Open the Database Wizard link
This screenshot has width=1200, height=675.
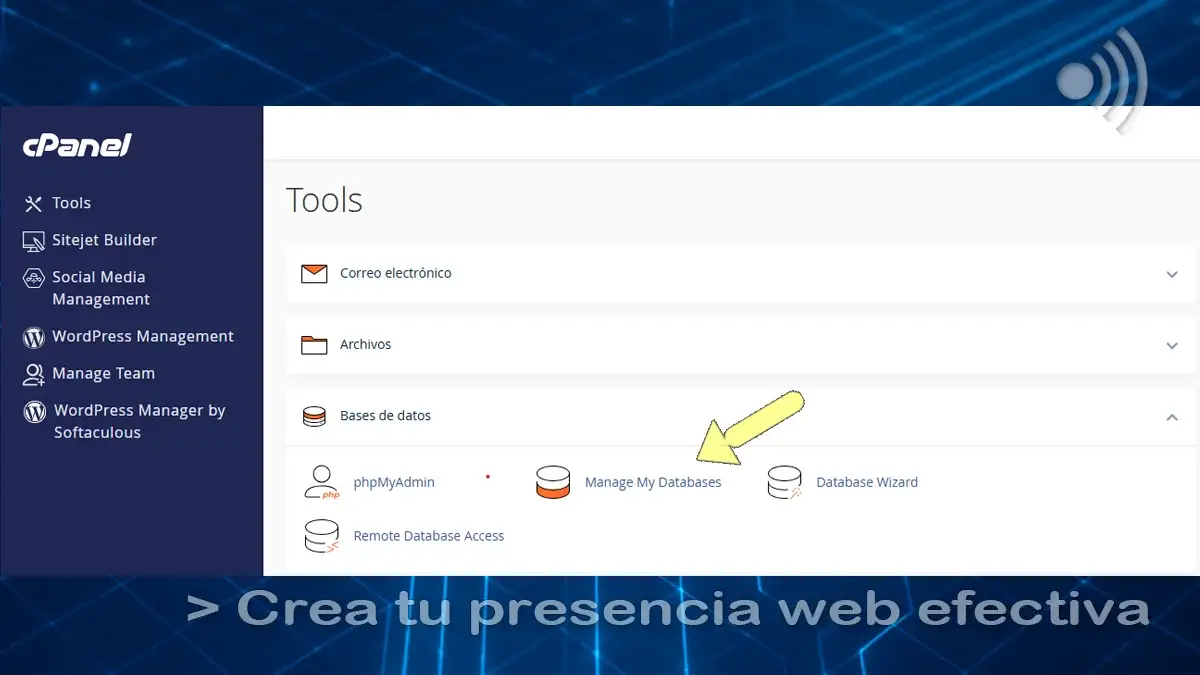867,482
